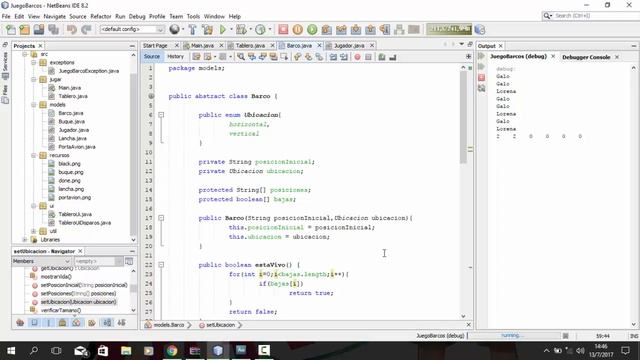Toggle Bookmark icon in editor toolbar

coord(319,57)
